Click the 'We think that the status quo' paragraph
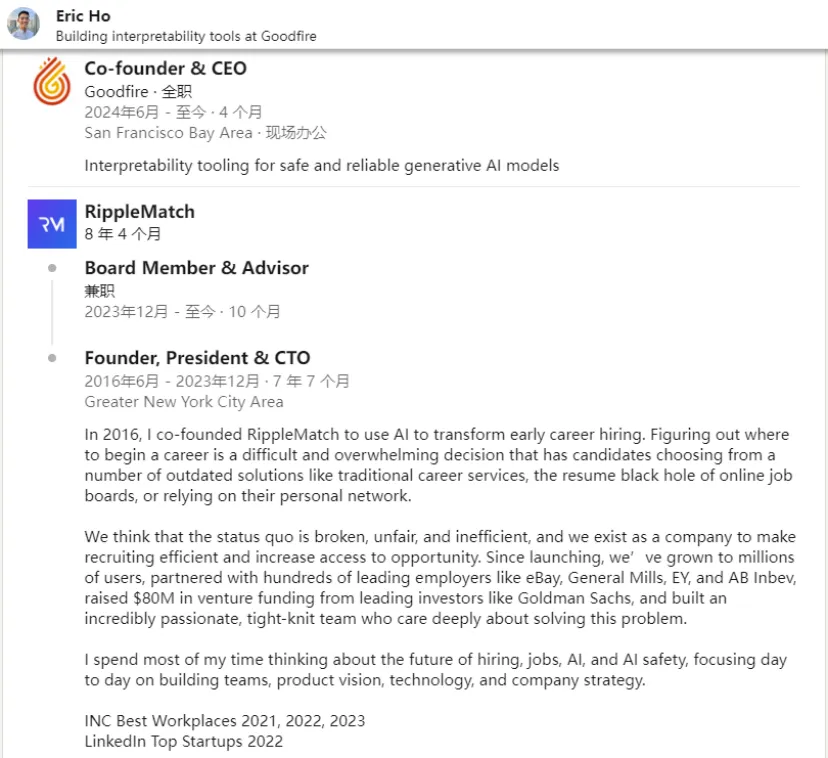Image resolution: width=828 pixels, height=758 pixels. point(440,577)
